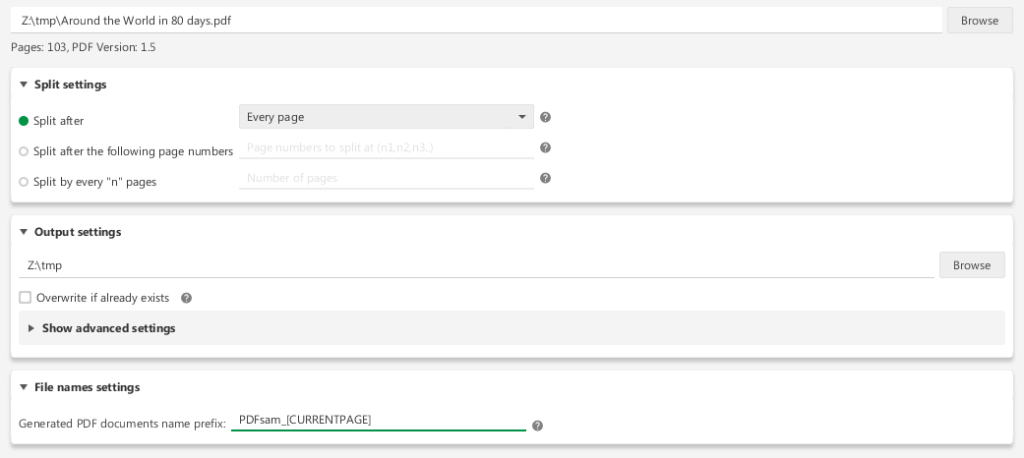Click the Number of pages input field
Viewport: 1024px width, 458px height.
point(386,179)
